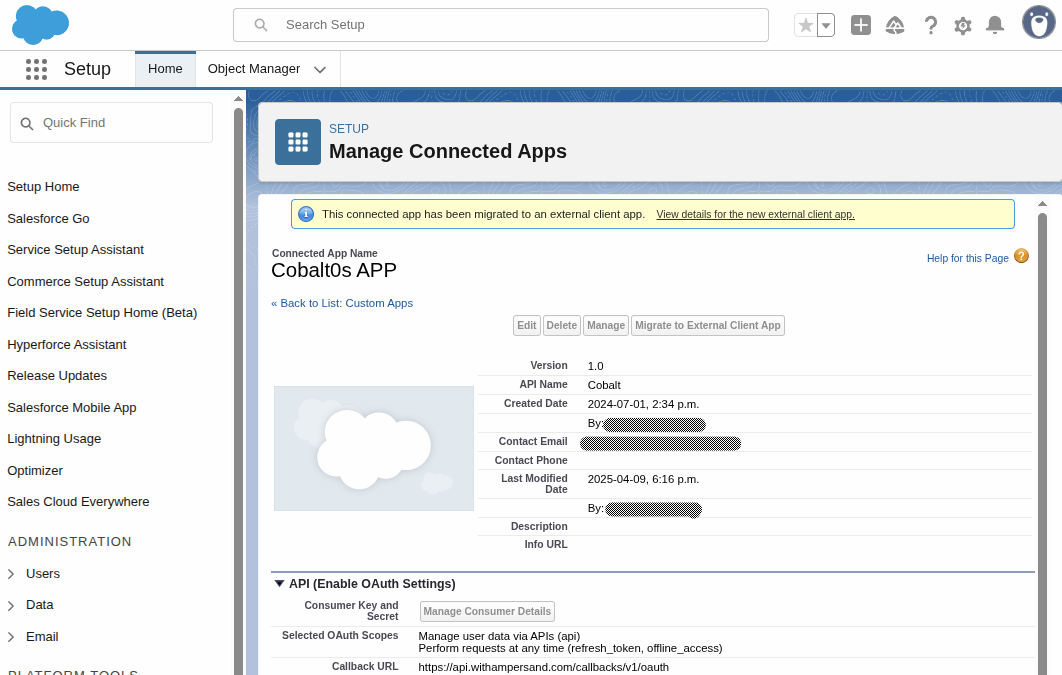The image size is (1062, 675).
Task: Open the Setup gear icon
Action: (x=962, y=24)
